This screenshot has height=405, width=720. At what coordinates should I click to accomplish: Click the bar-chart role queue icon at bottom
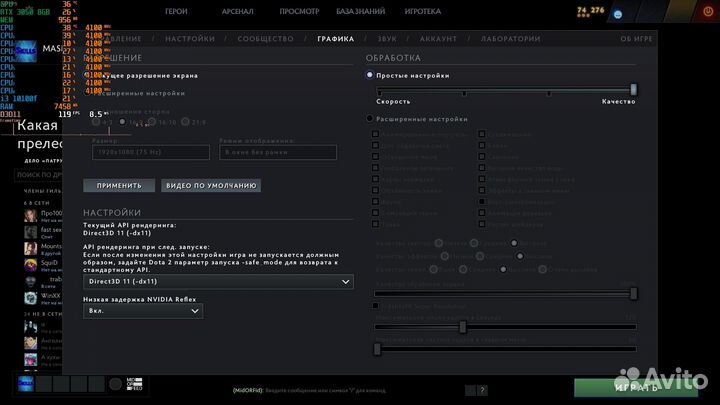pos(135,383)
